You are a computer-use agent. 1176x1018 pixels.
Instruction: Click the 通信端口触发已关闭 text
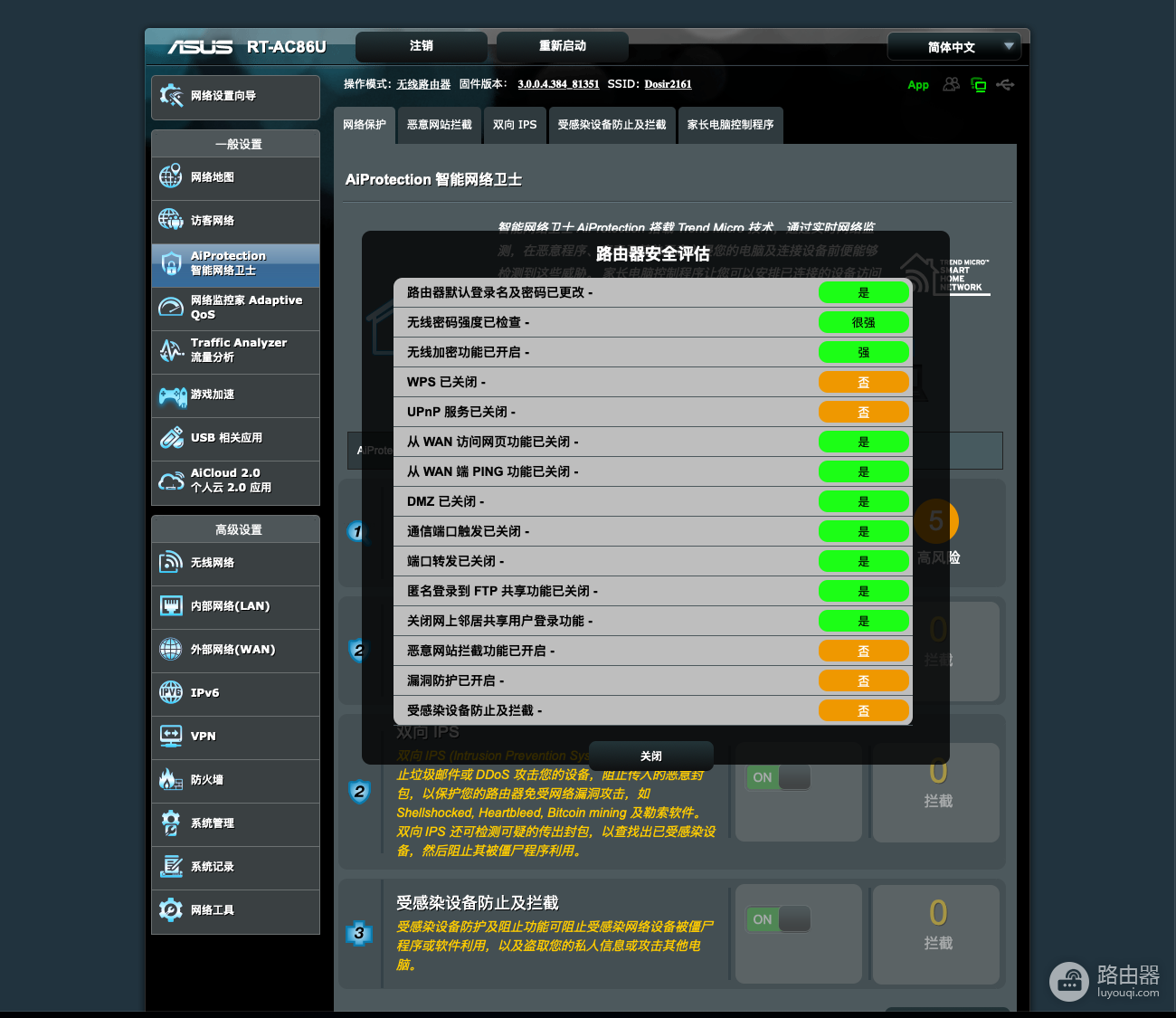click(469, 531)
